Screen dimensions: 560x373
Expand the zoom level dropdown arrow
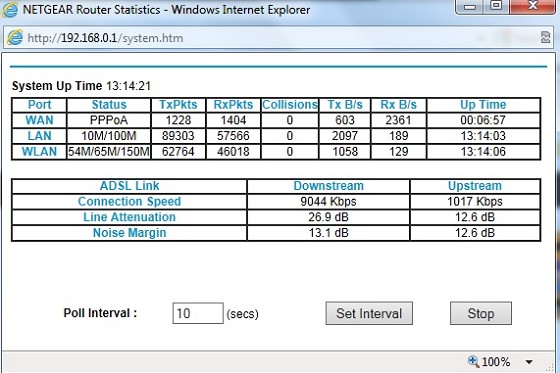[x=529, y=362]
